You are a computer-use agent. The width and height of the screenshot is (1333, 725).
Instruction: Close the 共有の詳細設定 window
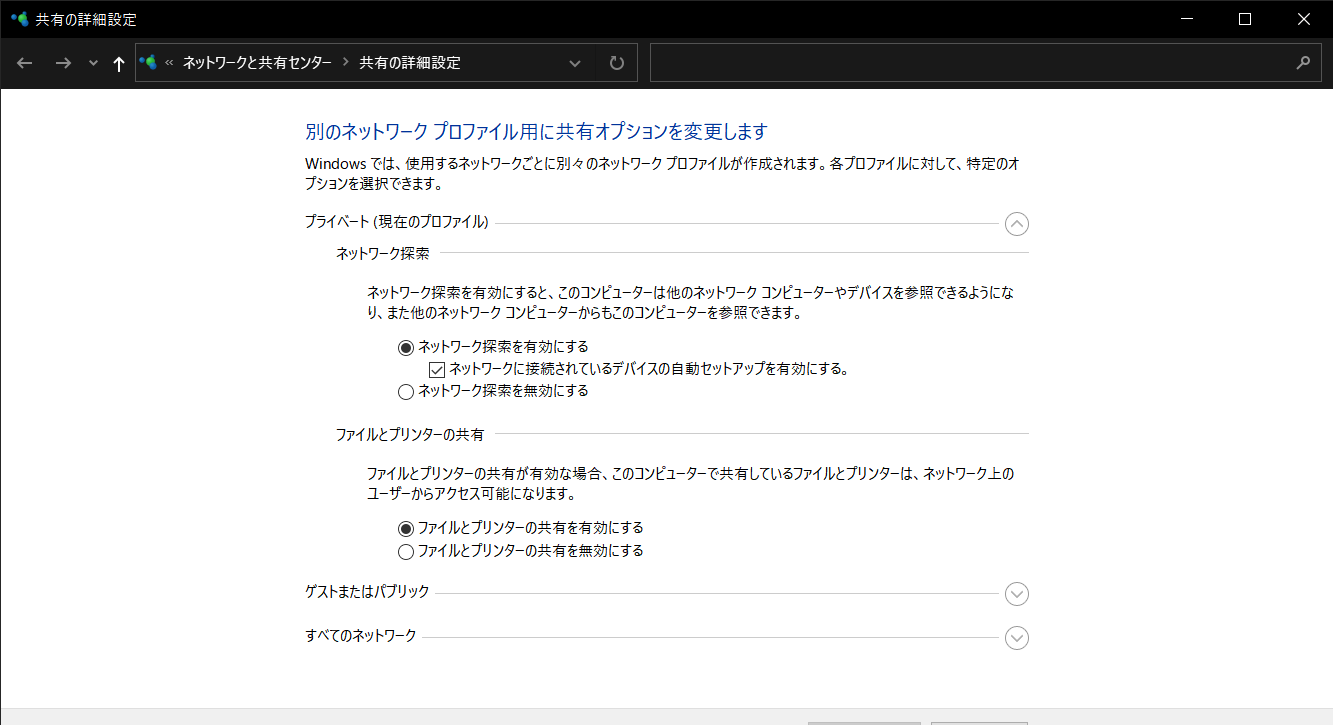1304,19
